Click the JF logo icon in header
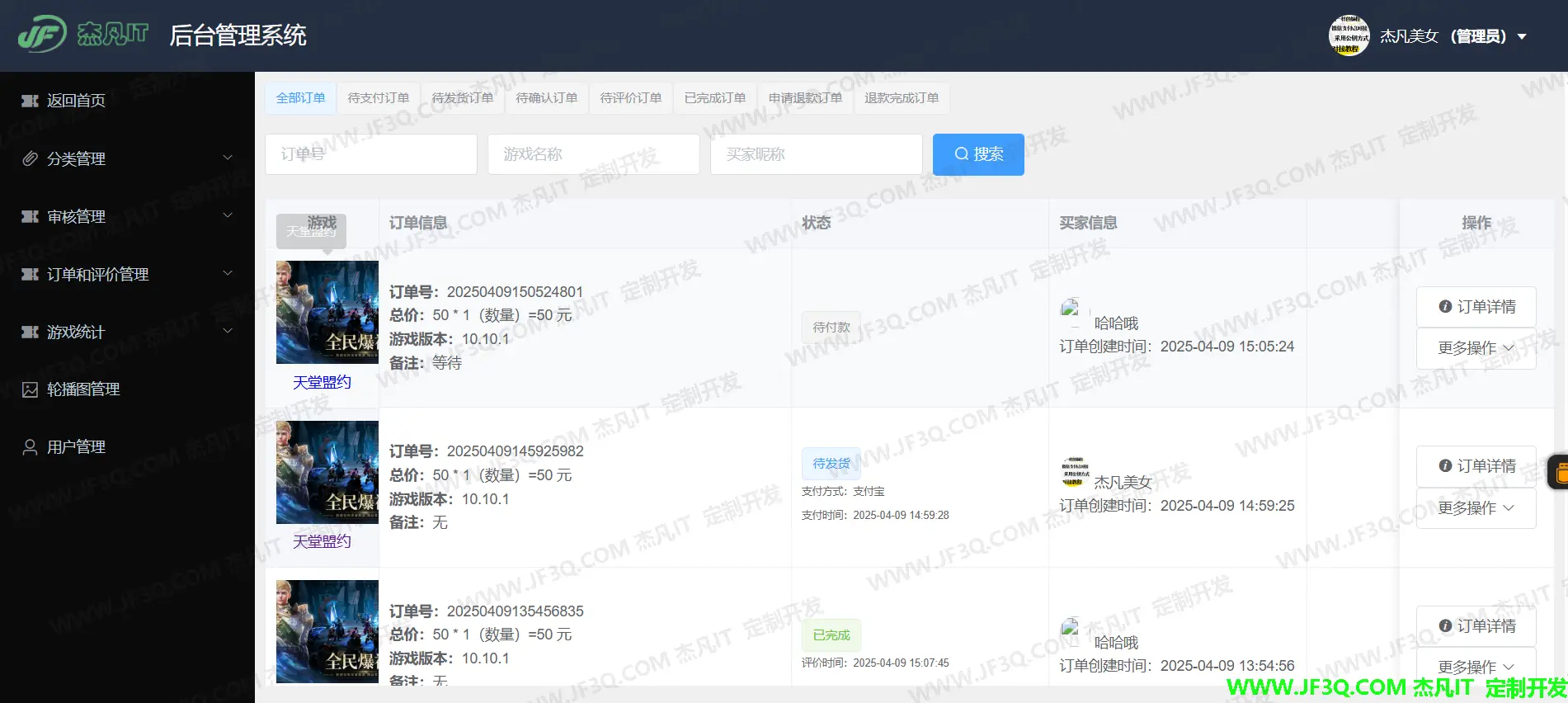 click(x=42, y=35)
